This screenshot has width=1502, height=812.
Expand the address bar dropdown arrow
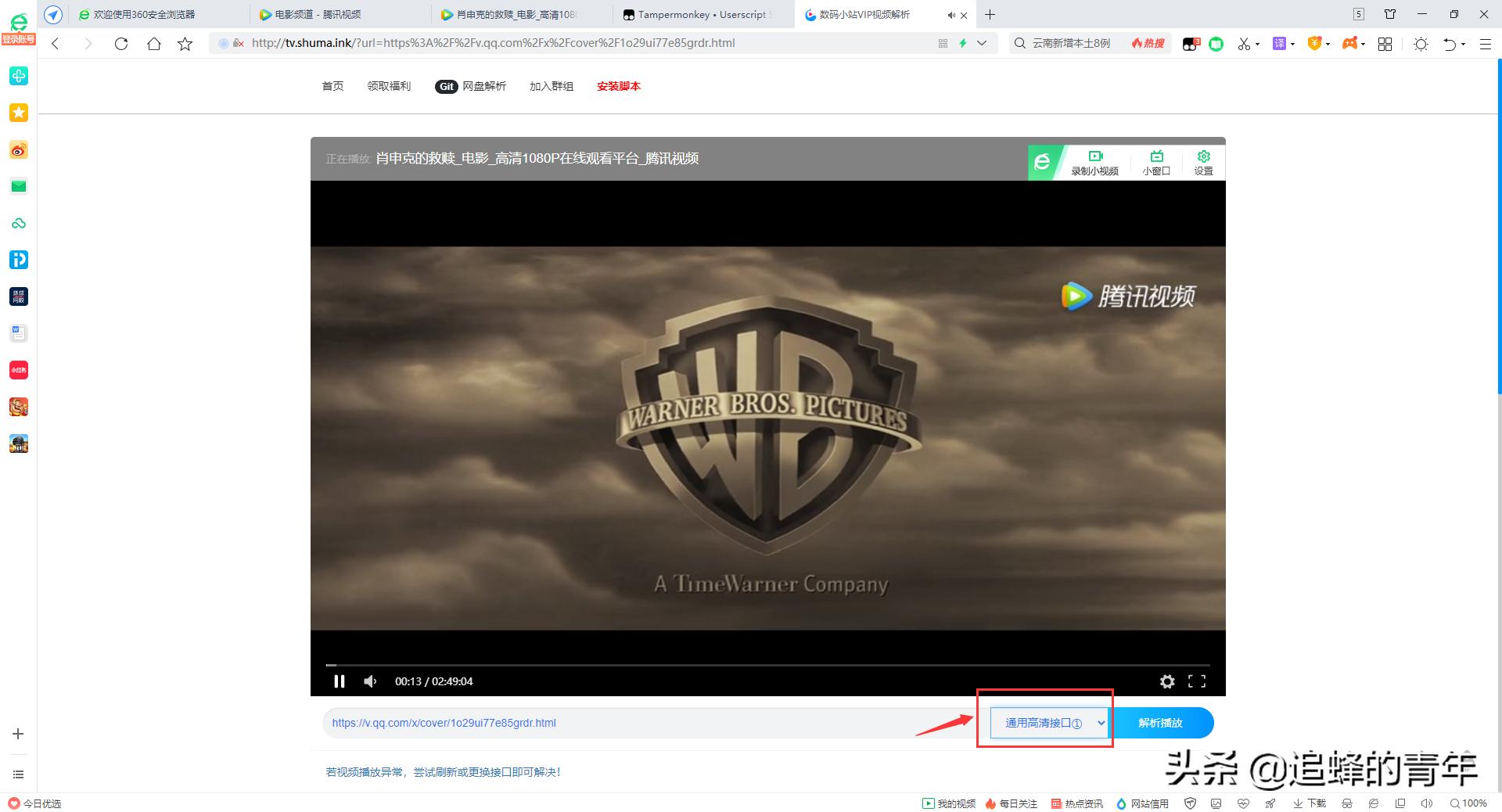[x=982, y=43]
